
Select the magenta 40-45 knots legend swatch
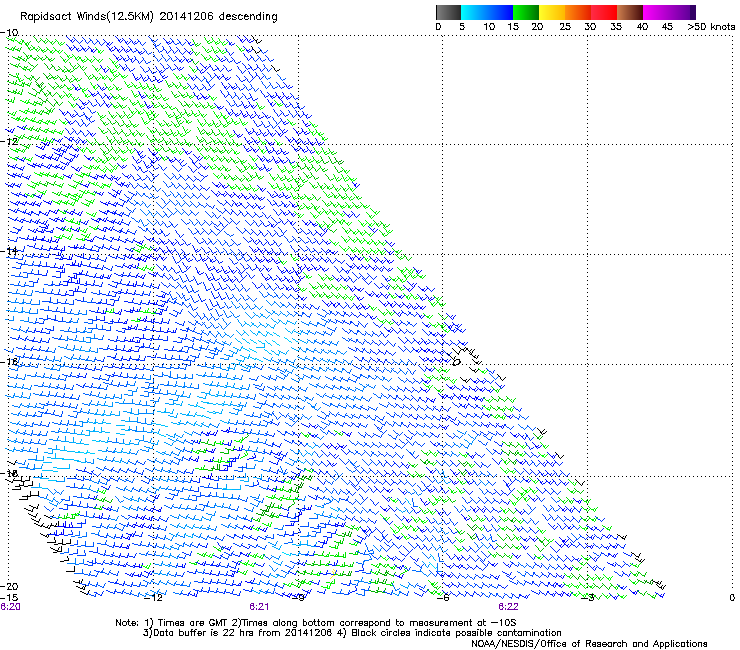[656, 12]
